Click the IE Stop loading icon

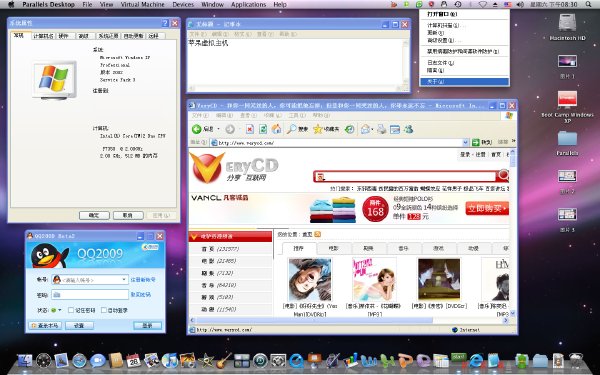click(x=249, y=129)
